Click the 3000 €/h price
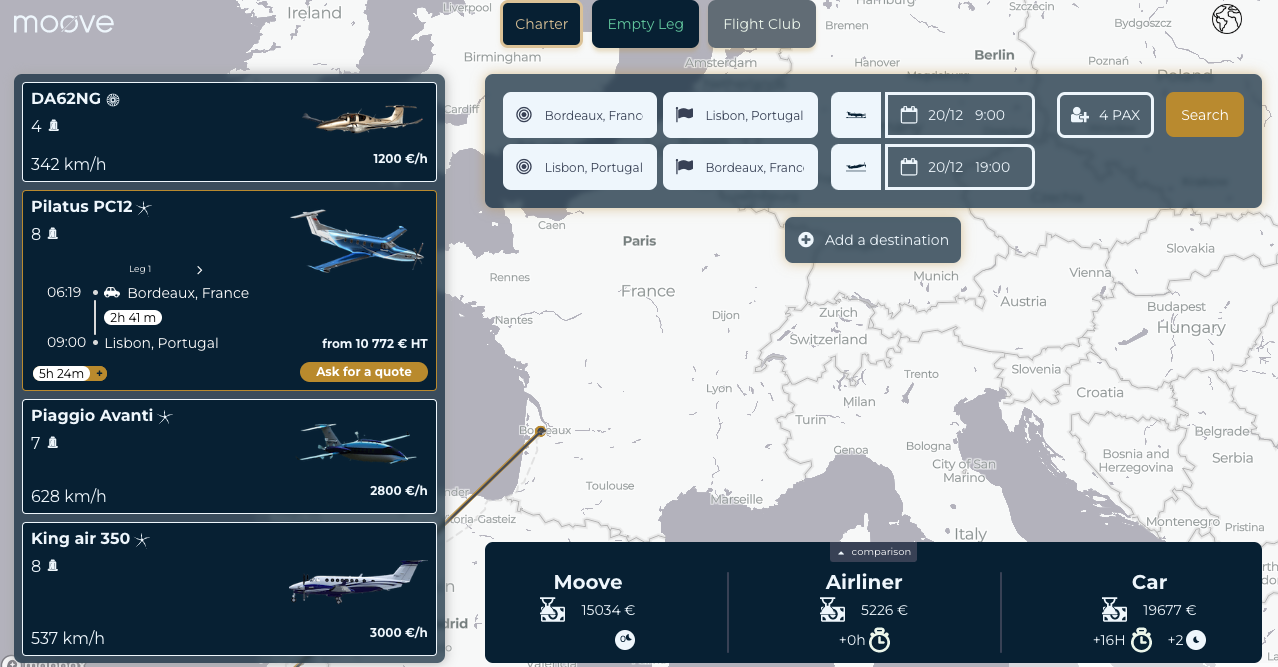Image resolution: width=1278 pixels, height=667 pixels. 399,632
